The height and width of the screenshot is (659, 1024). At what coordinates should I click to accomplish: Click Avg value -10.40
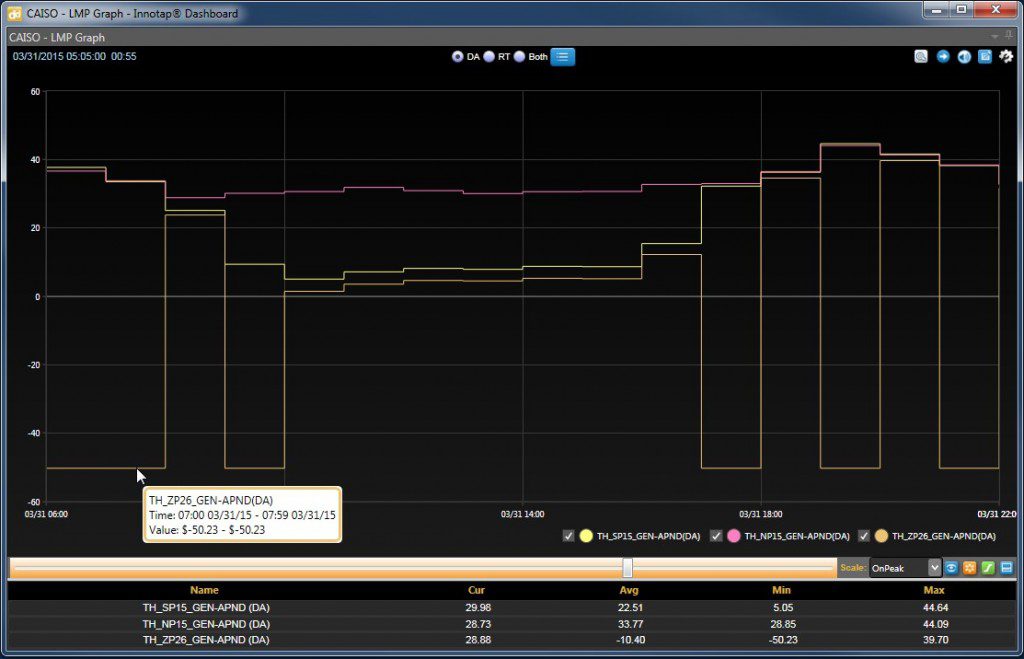630,639
